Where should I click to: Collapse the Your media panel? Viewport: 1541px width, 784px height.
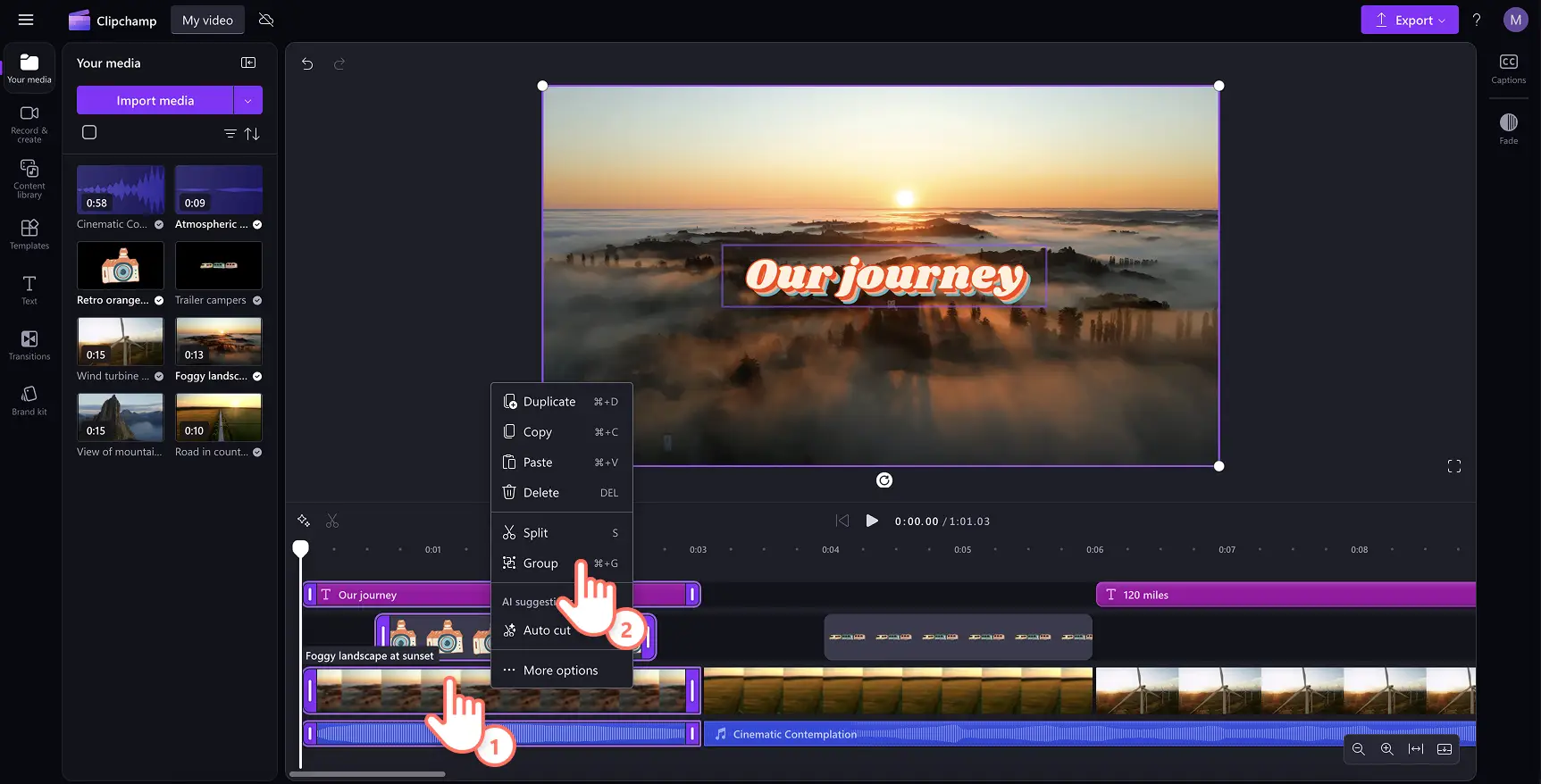click(248, 63)
